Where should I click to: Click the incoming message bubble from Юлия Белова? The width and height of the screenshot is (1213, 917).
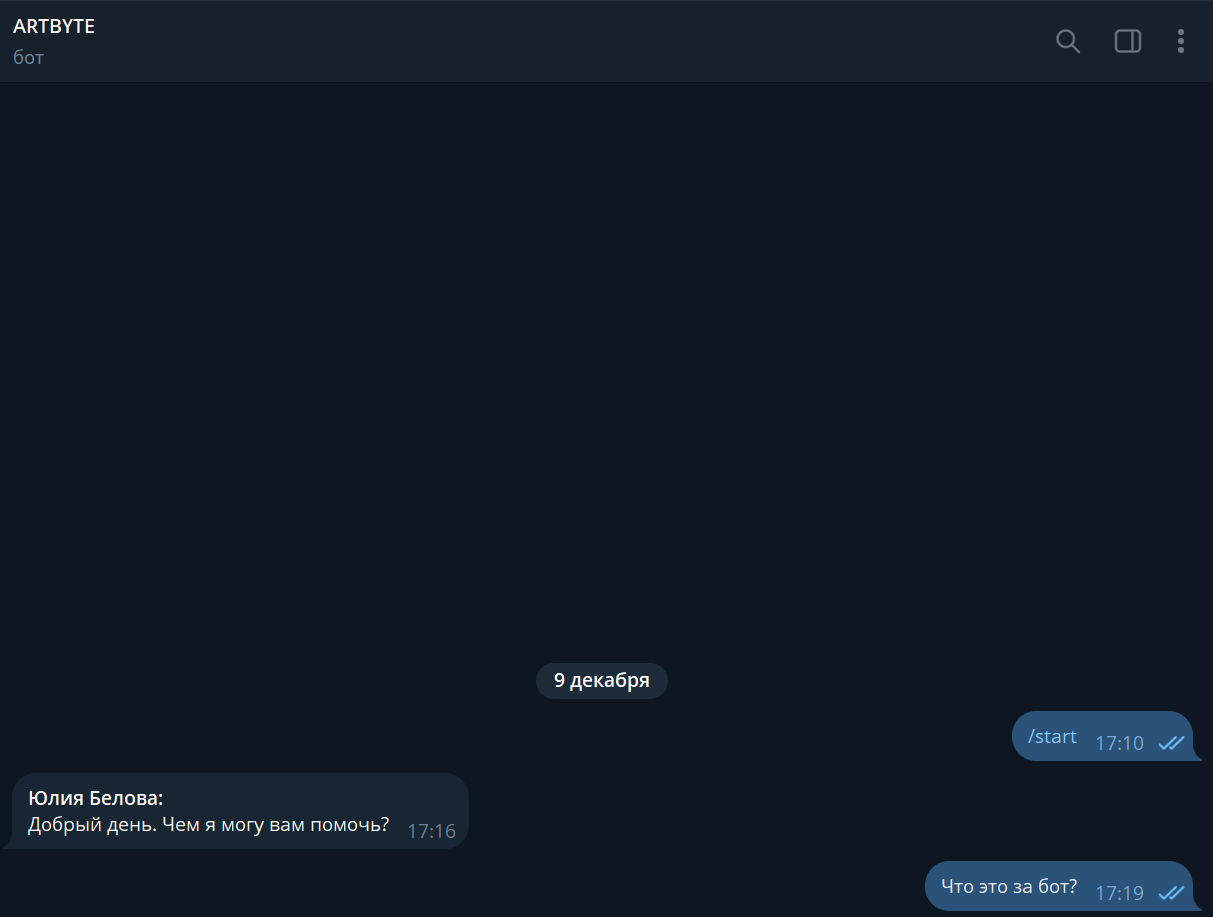[238, 811]
